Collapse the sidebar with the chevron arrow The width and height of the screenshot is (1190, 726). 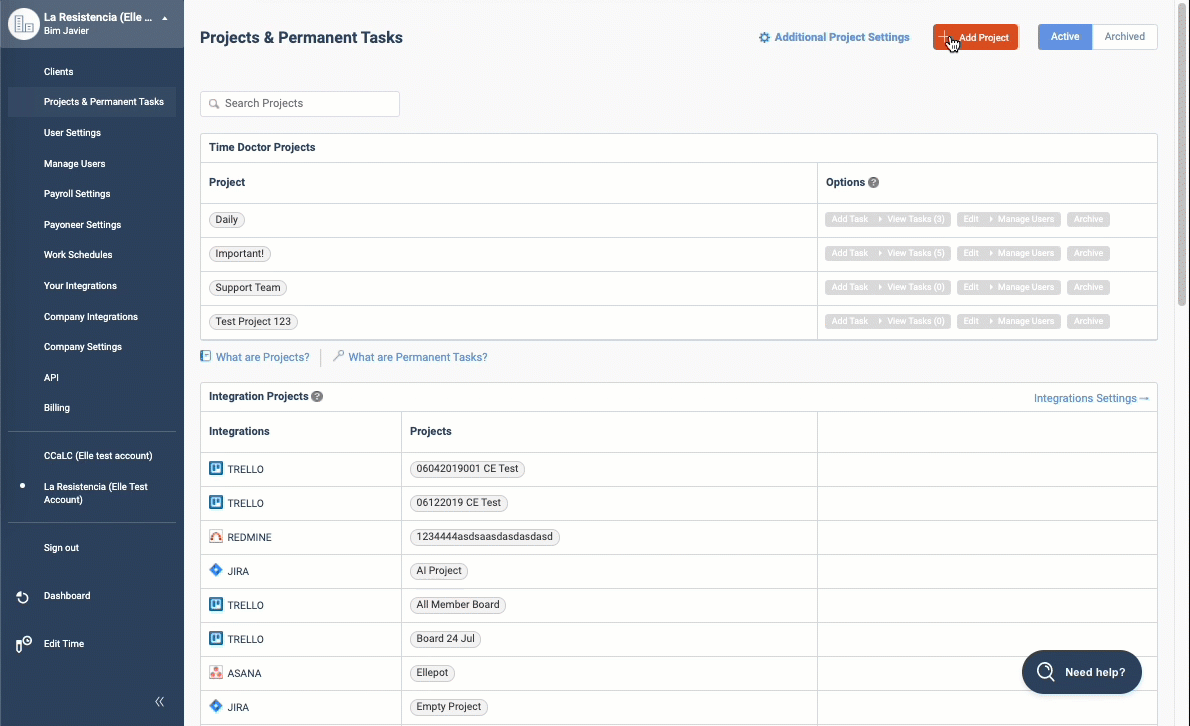coord(159,701)
